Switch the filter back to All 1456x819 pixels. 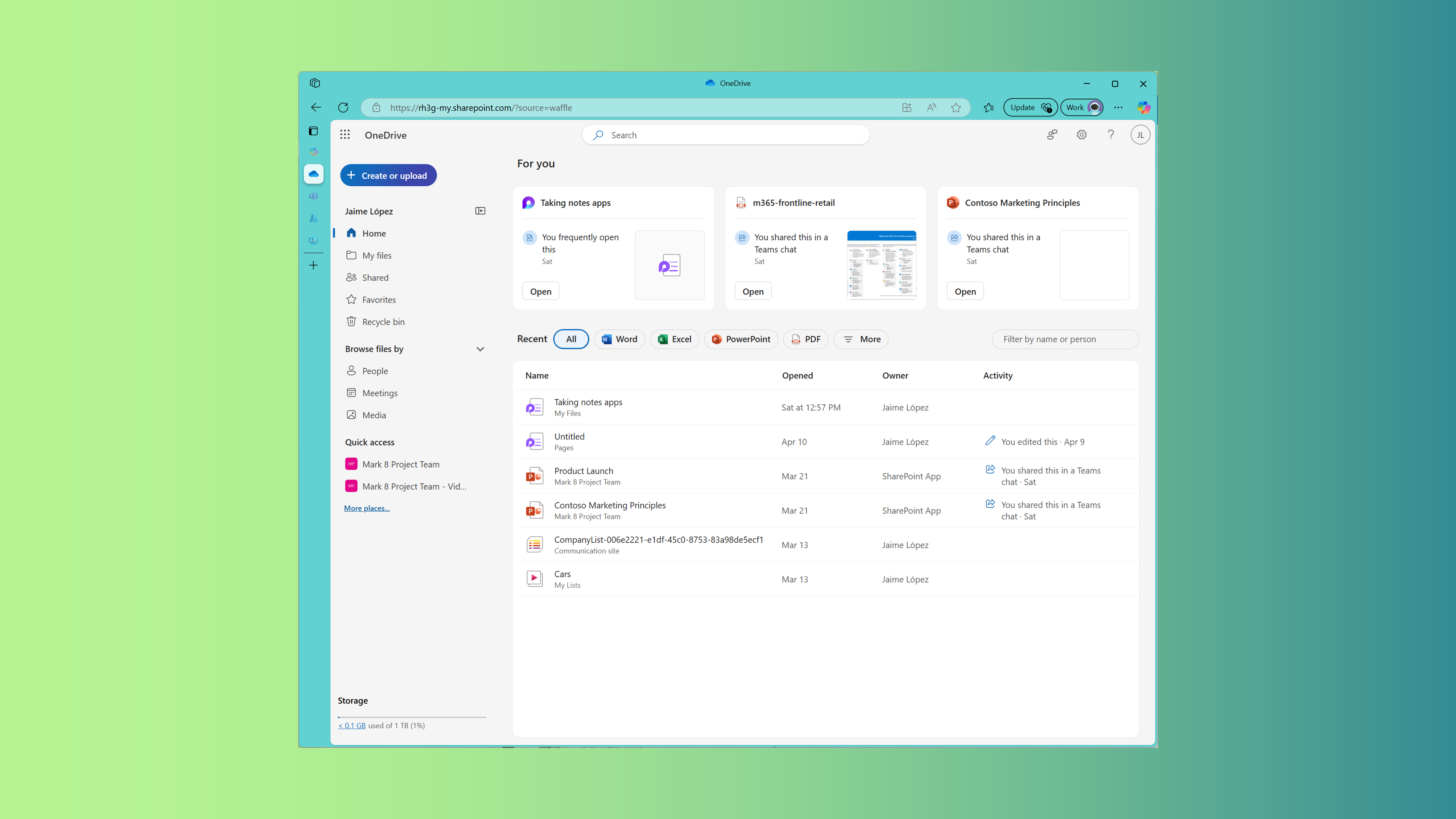tap(571, 339)
